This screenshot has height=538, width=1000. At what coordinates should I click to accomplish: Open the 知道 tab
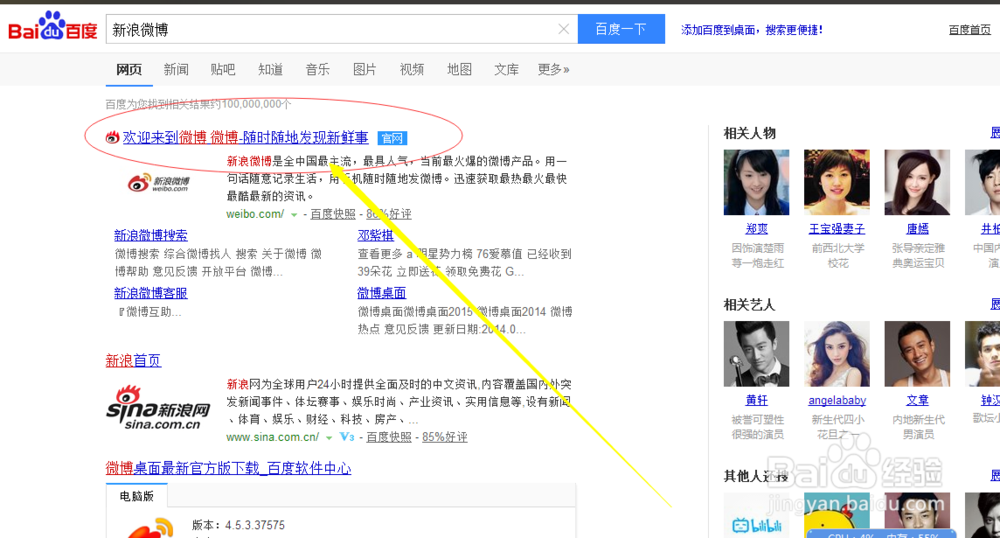tap(270, 69)
